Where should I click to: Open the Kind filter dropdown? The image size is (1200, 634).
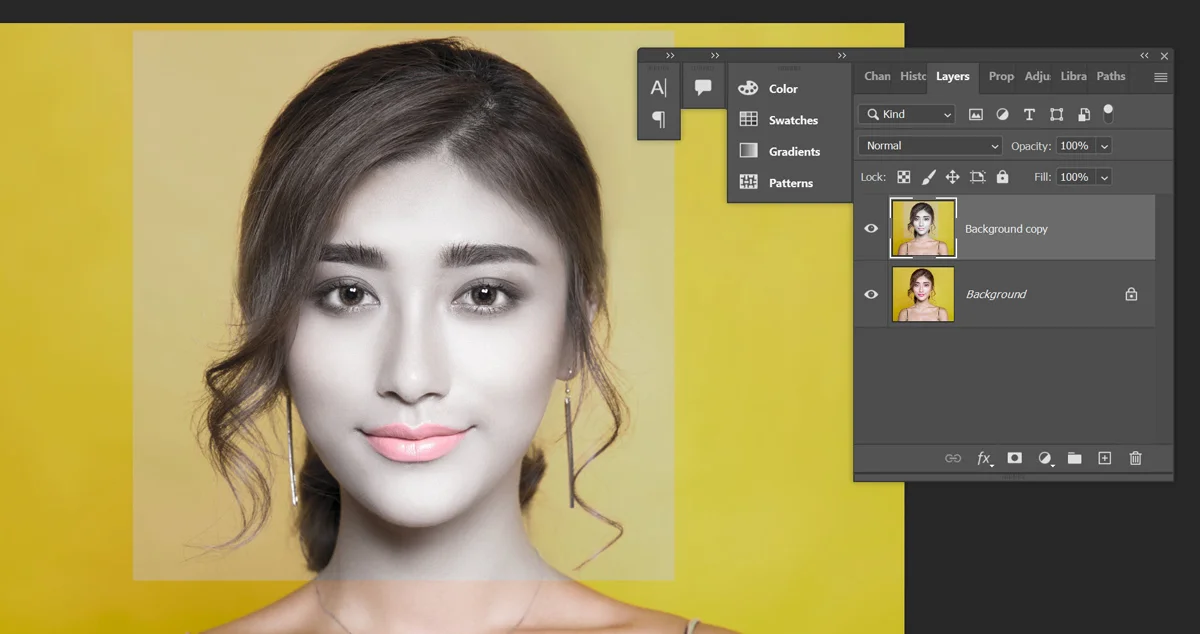point(908,114)
